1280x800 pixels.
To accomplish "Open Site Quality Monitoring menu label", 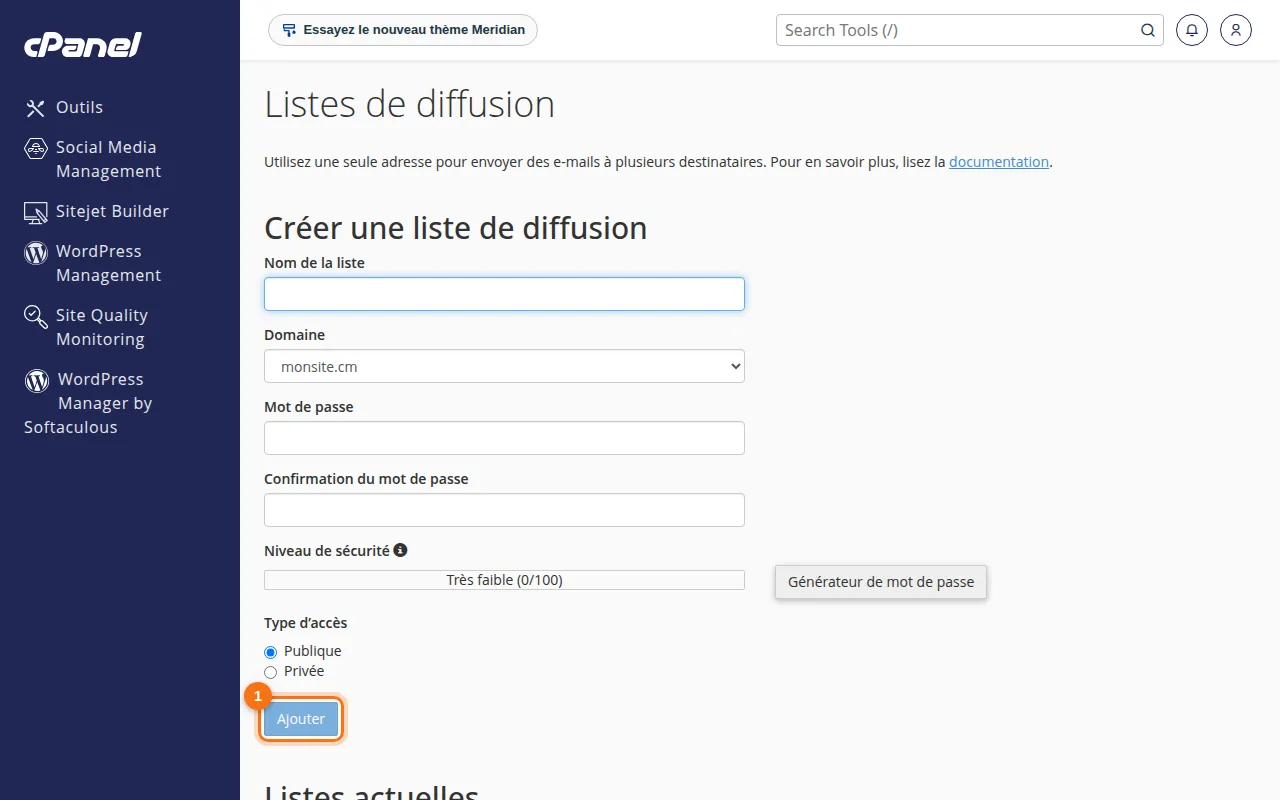I will pos(102,327).
